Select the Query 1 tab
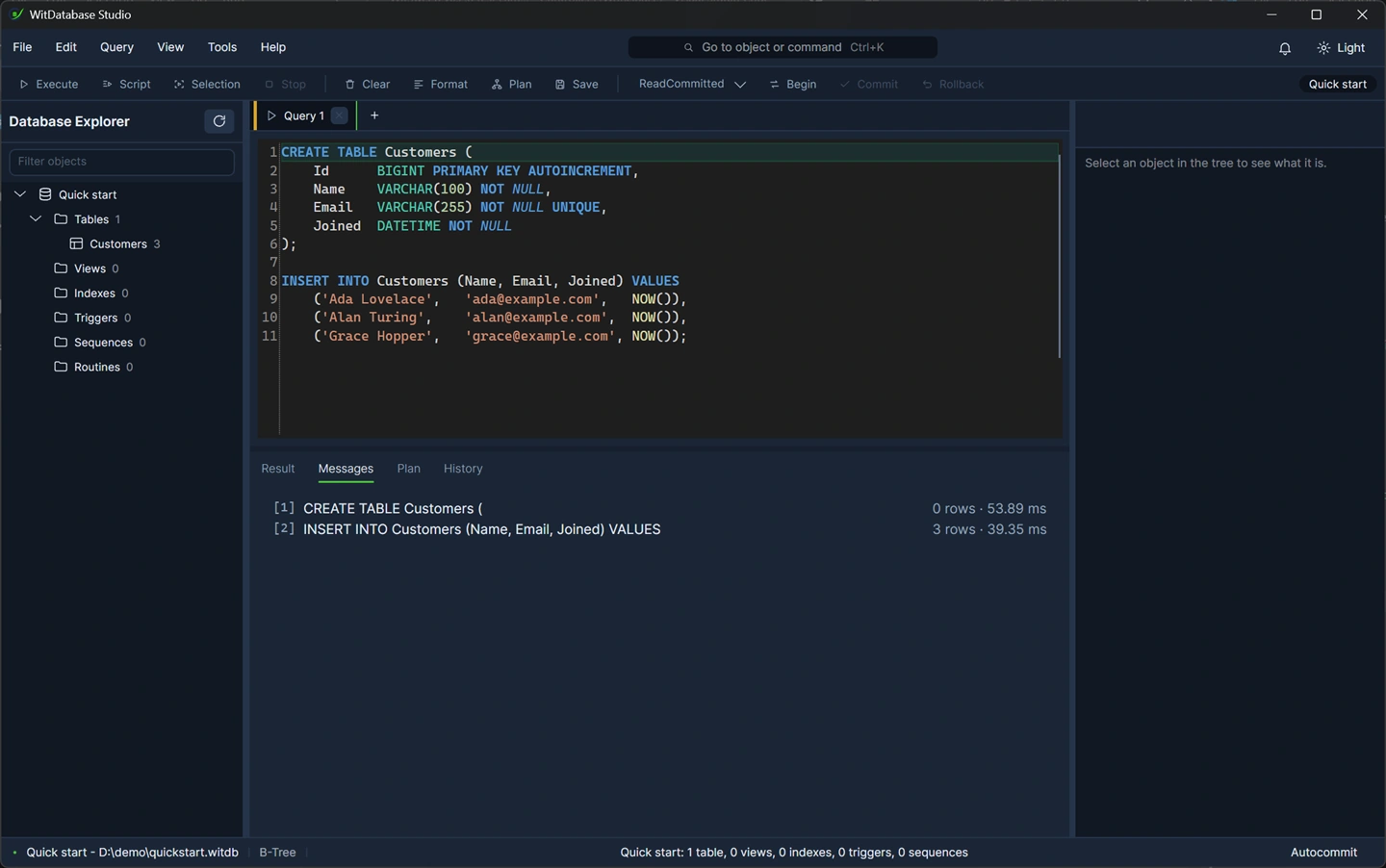 (304, 115)
